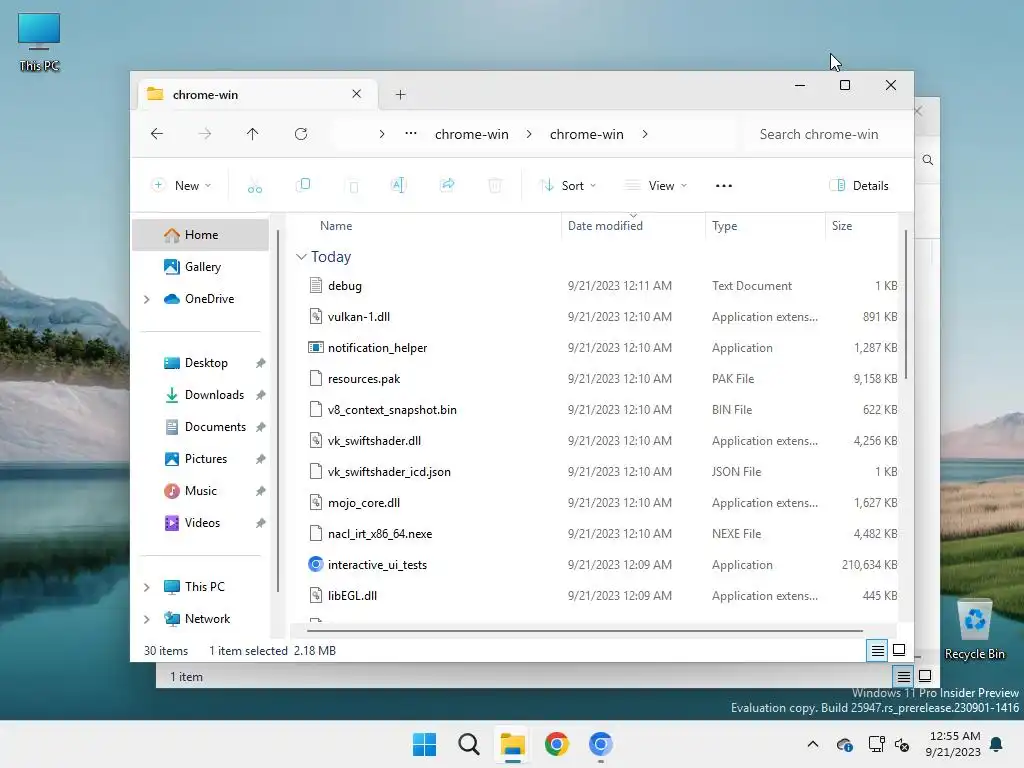Open the This PC desktop icon
Image resolution: width=1024 pixels, height=768 pixels.
pyautogui.click(x=39, y=42)
